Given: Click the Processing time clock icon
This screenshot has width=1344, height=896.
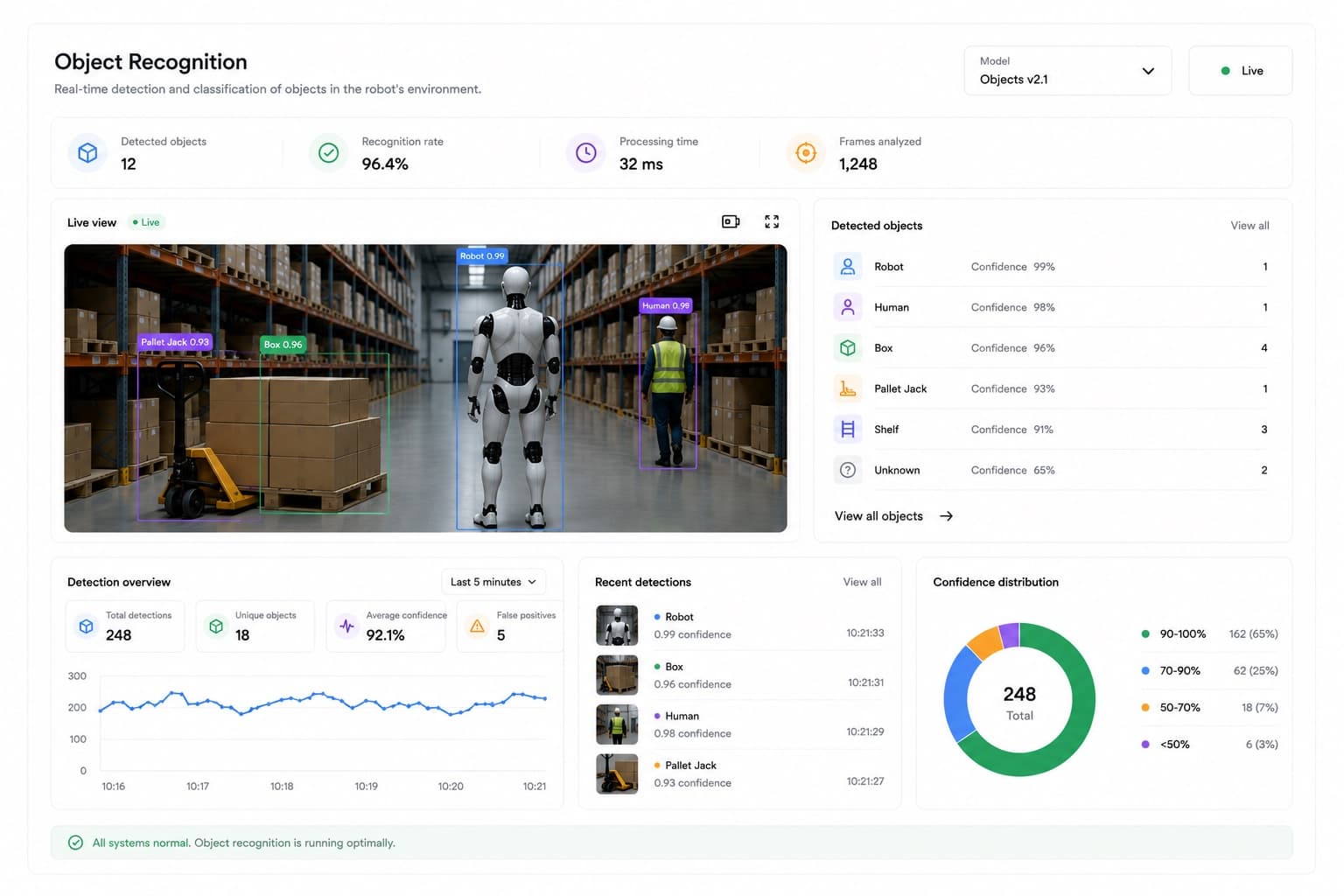Looking at the screenshot, I should pyautogui.click(x=586, y=153).
